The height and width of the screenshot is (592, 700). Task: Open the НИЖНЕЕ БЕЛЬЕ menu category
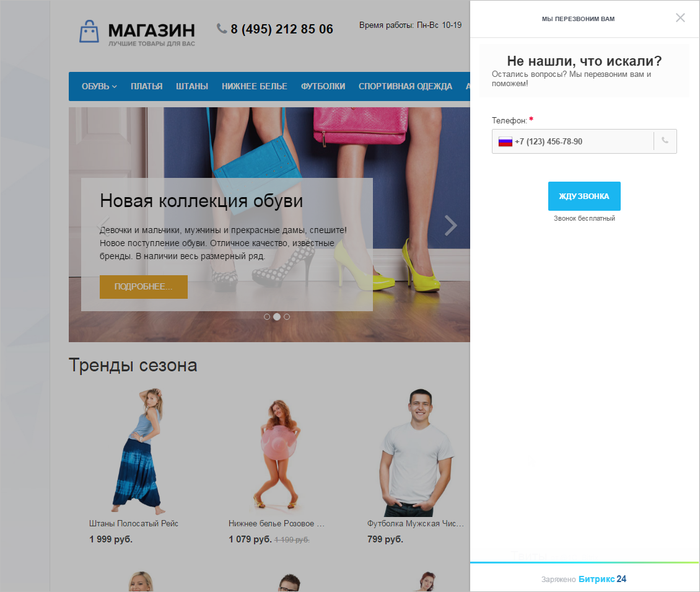pyautogui.click(x=254, y=86)
